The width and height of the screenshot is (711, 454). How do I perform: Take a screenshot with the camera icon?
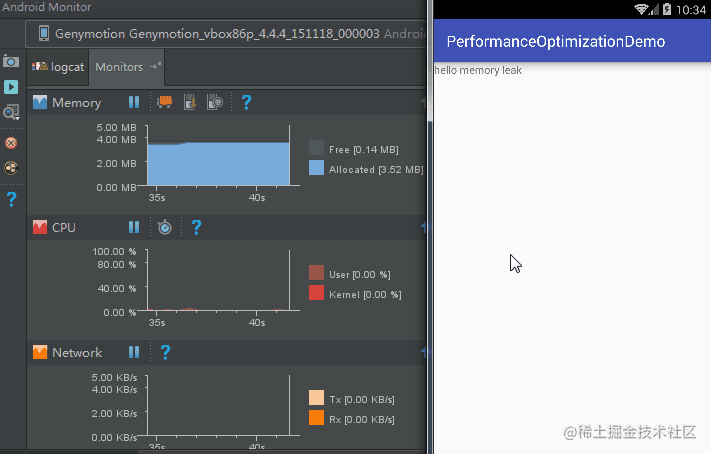pyautogui.click(x=11, y=61)
